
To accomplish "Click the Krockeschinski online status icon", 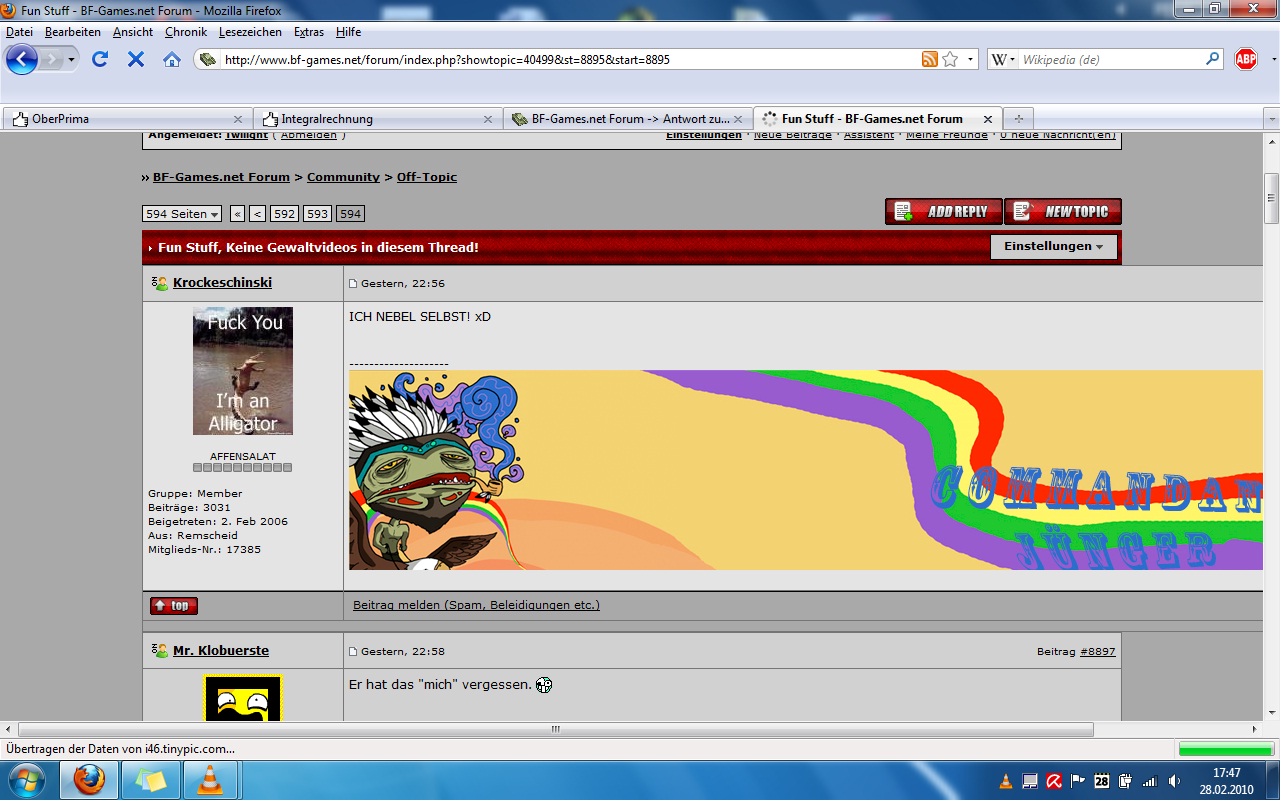I will point(160,283).
